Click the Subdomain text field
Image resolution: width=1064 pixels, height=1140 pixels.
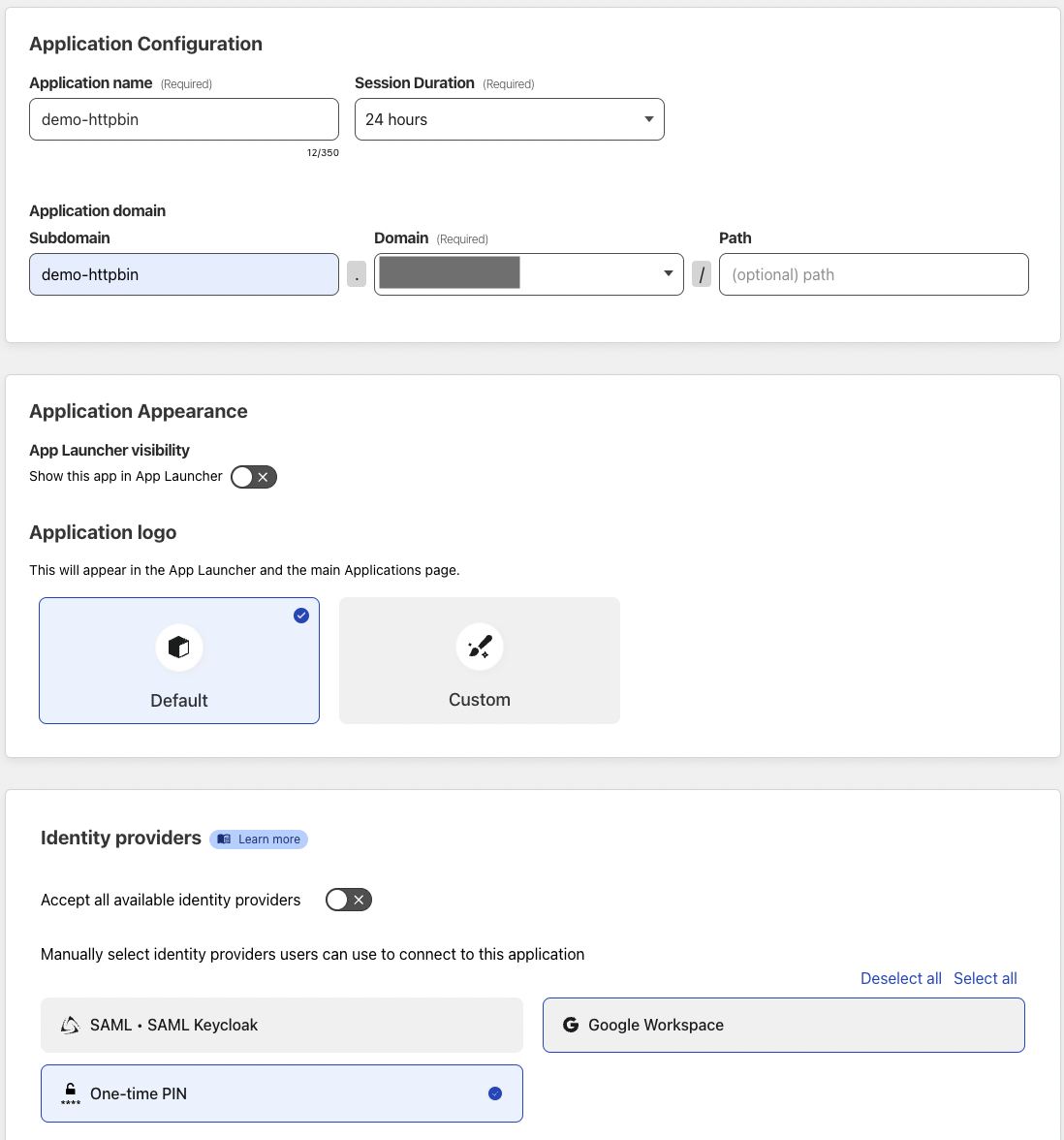coord(184,274)
